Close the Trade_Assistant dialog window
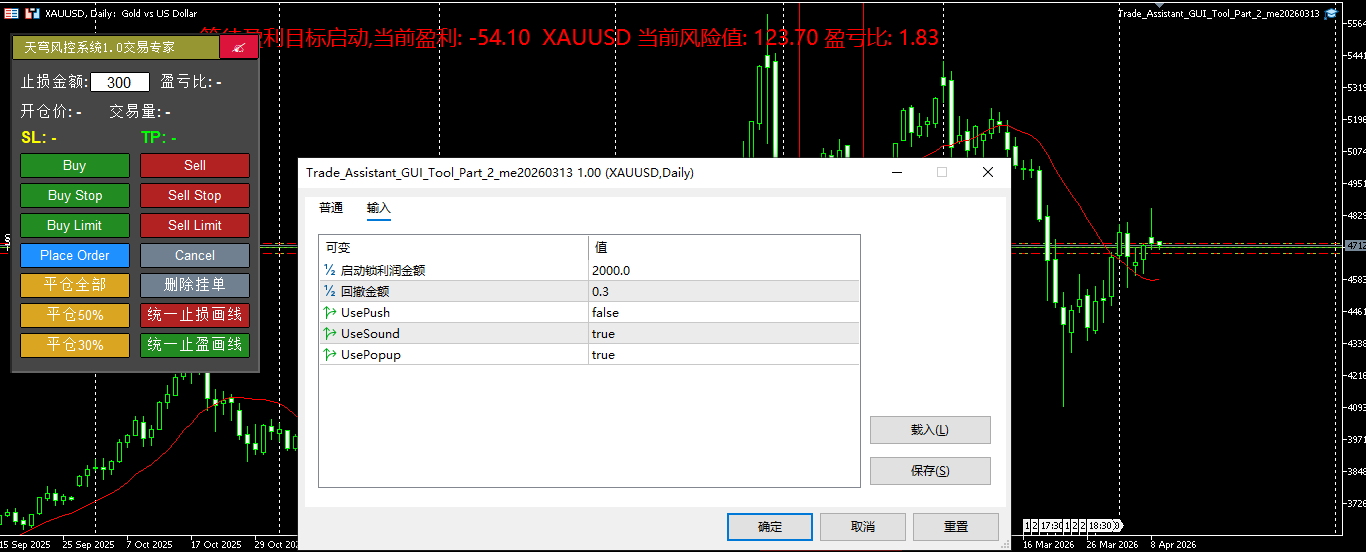 coord(988,172)
